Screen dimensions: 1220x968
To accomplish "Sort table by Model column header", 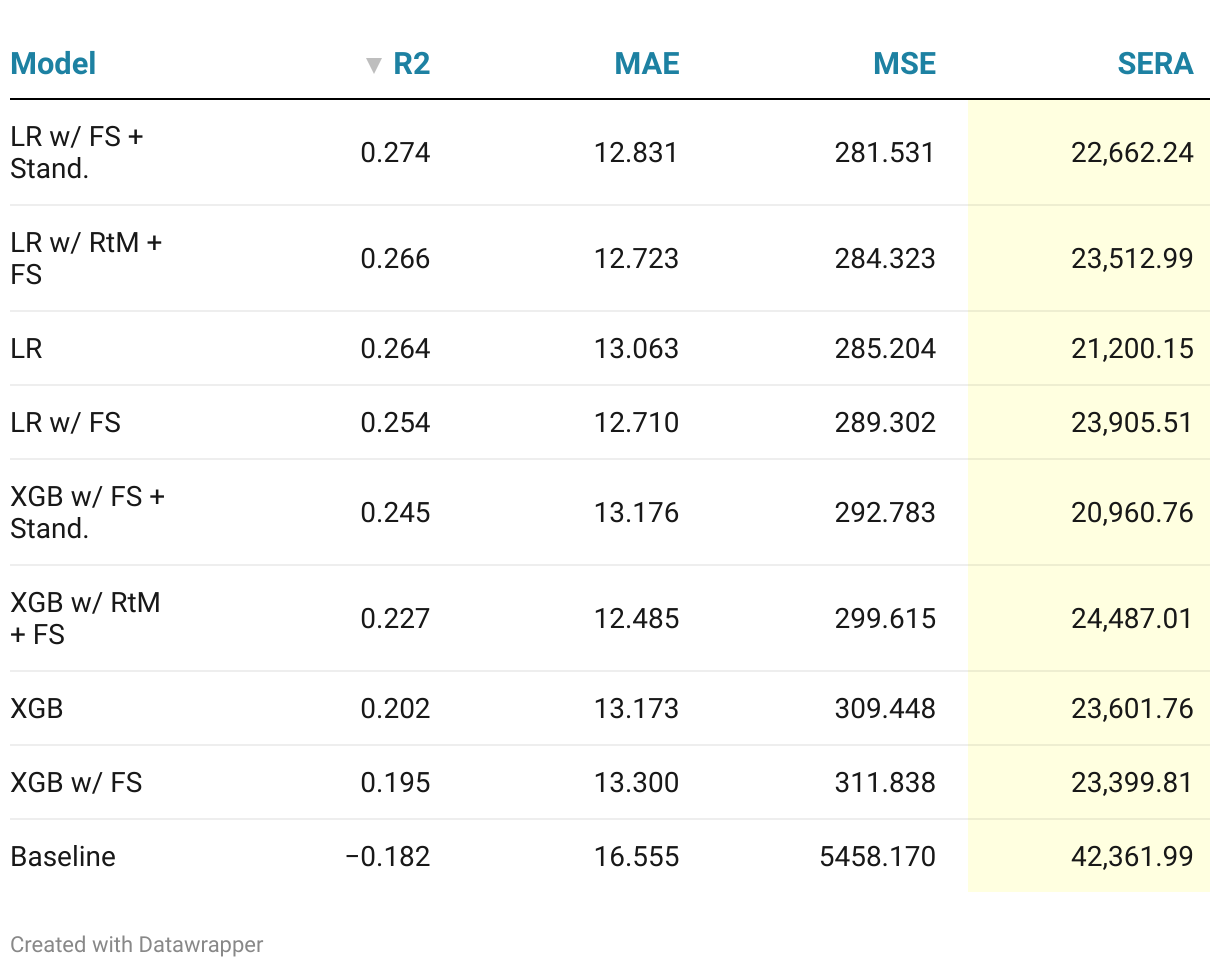I will [x=53, y=64].
